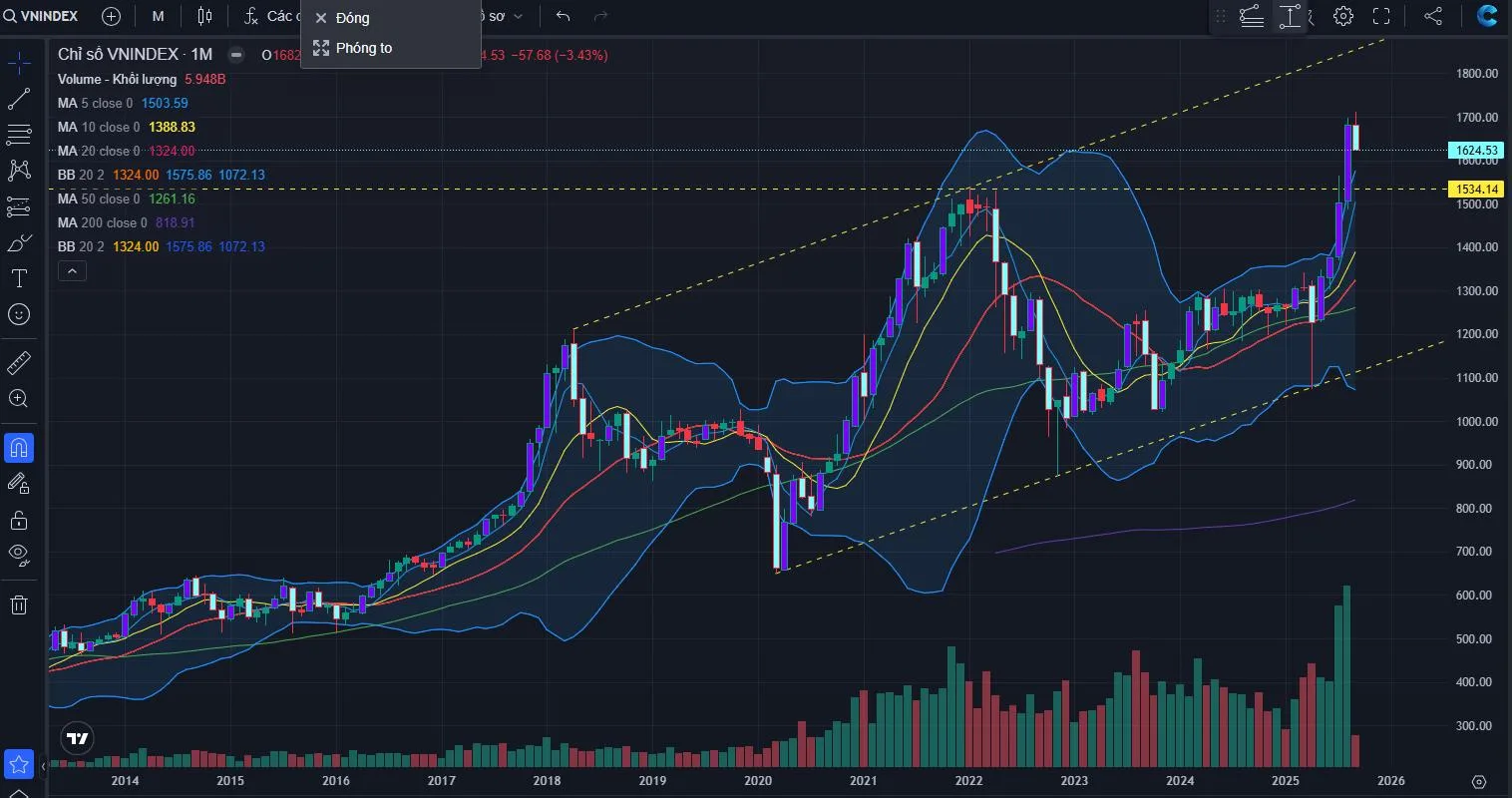Click the 1534.14 horizontal line price label
Image resolution: width=1512 pixels, height=798 pixels.
pos(1475,189)
